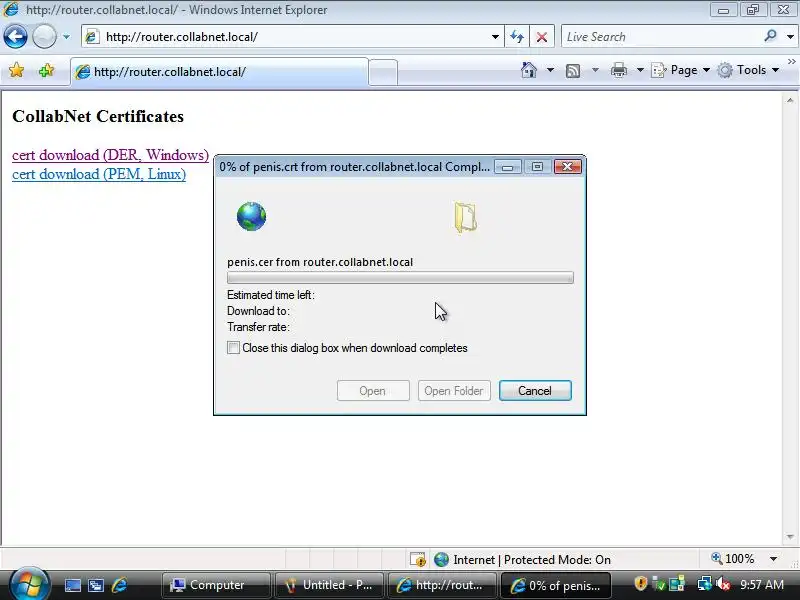Minimize the download dialog window
Image resolution: width=800 pixels, height=600 pixels.
508,167
